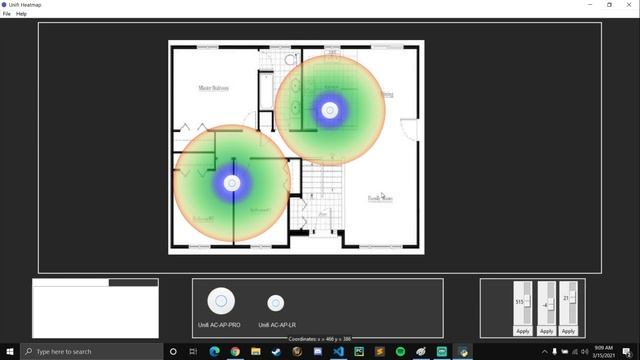Open Steam from the taskbar
This screenshot has width=640, height=360.
click(276, 351)
